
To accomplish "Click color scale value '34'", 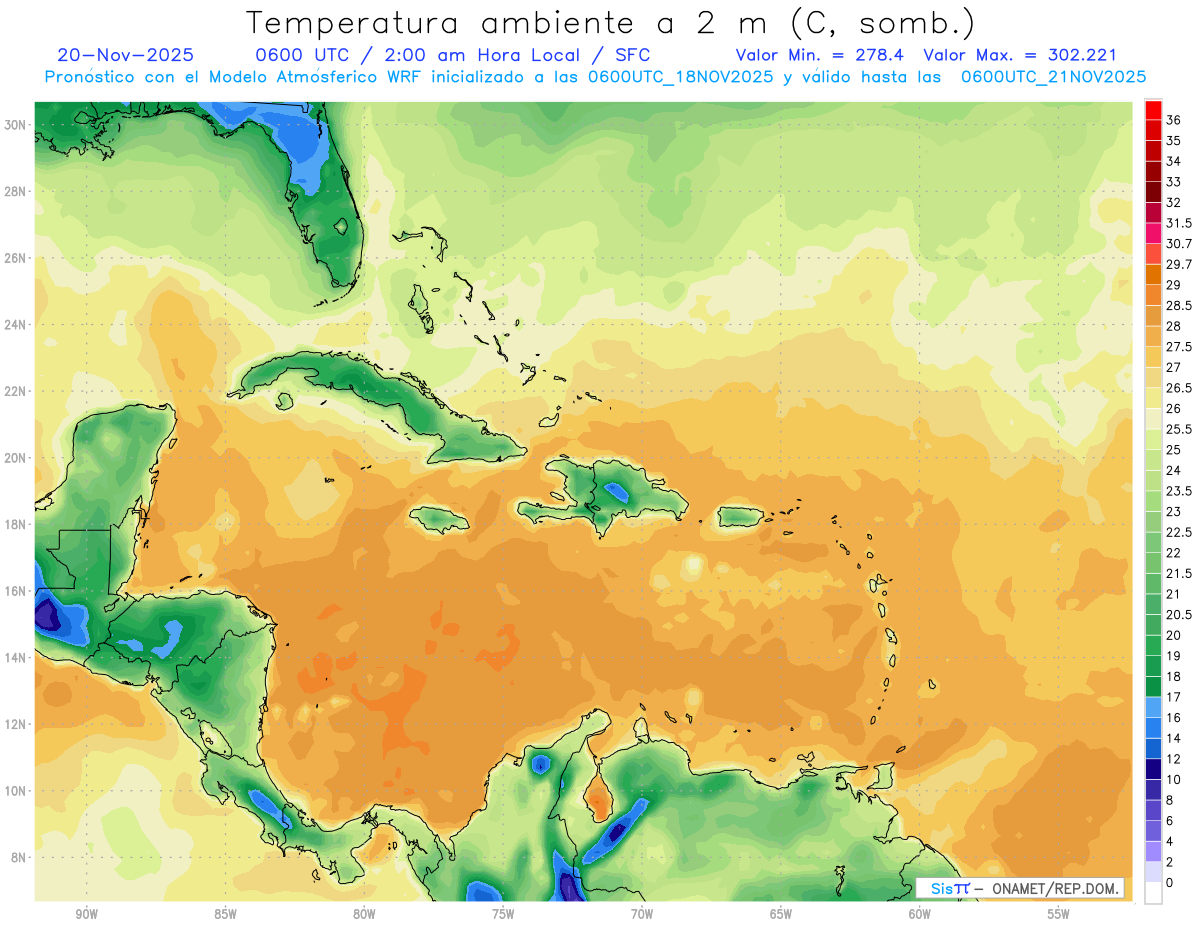I will tap(1174, 161).
